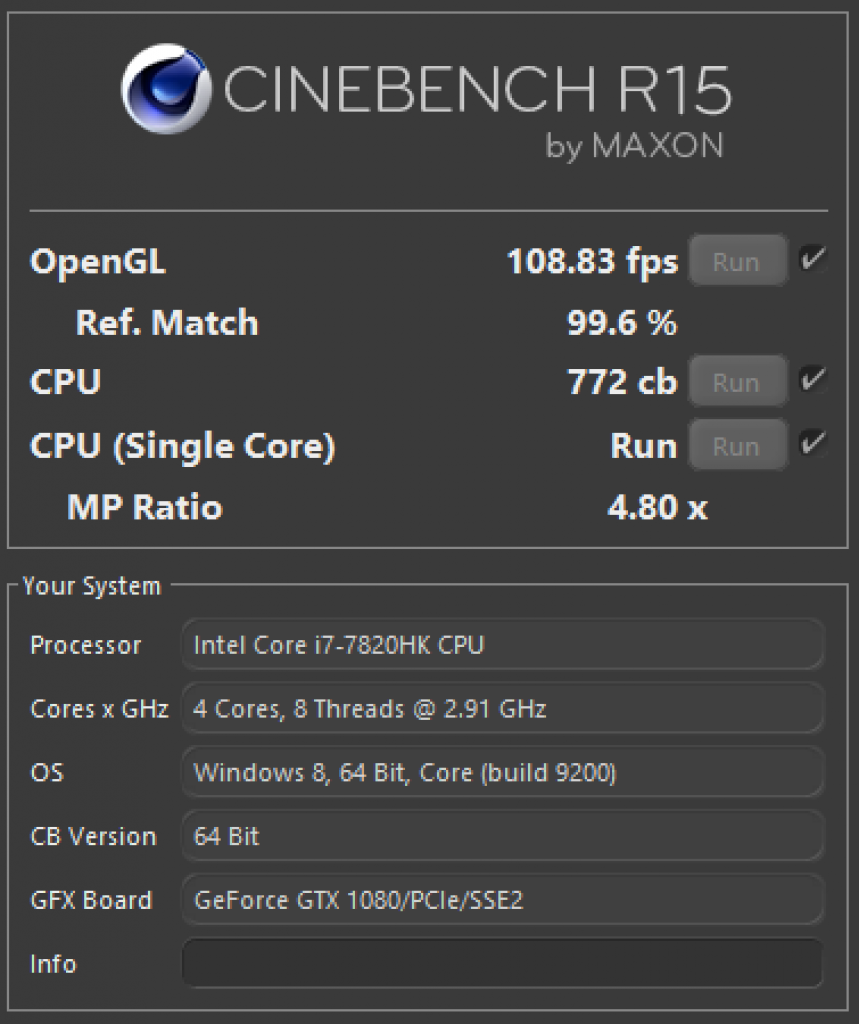The height and width of the screenshot is (1024, 859).
Task: Click the OpenGL 108.83 fps score
Action: [x=592, y=262]
